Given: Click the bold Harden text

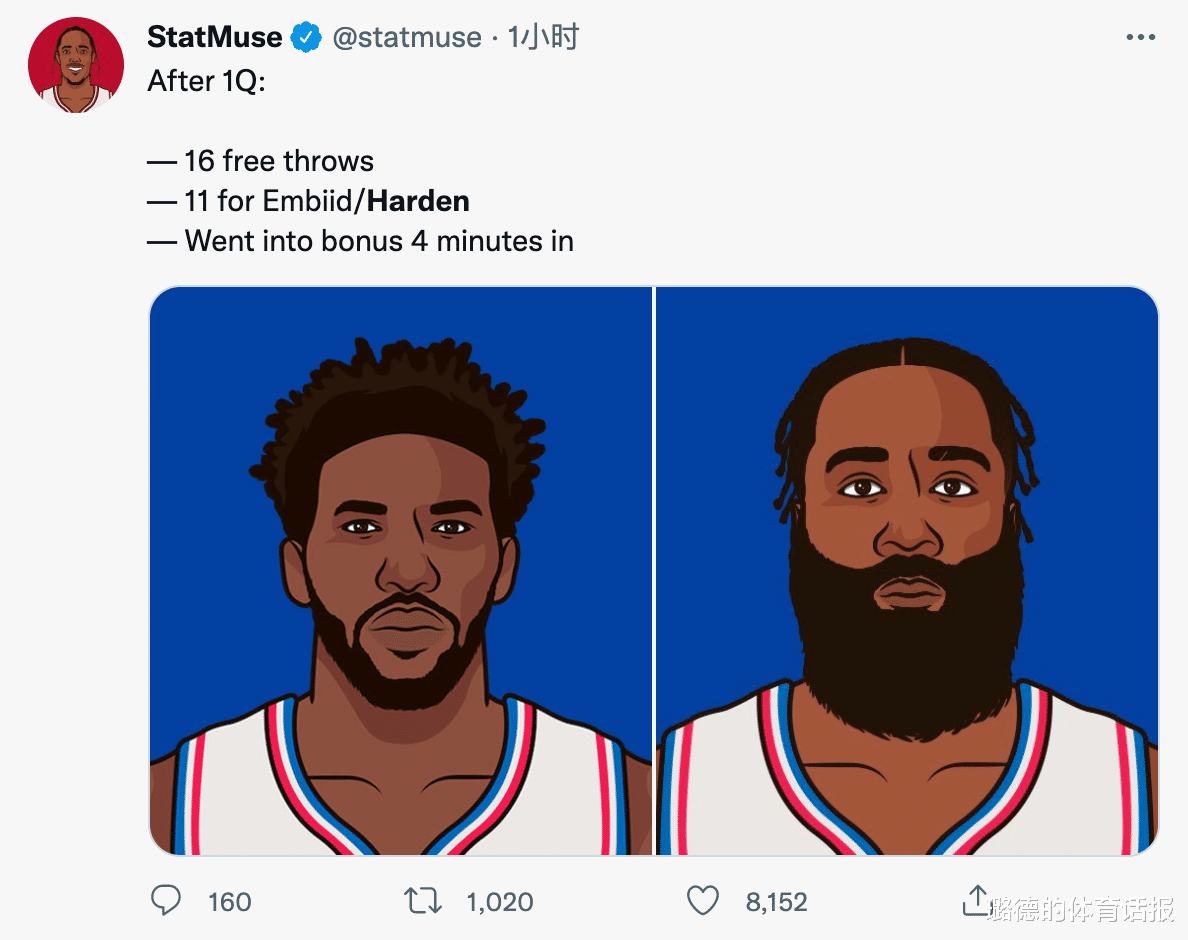Looking at the screenshot, I should [418, 201].
